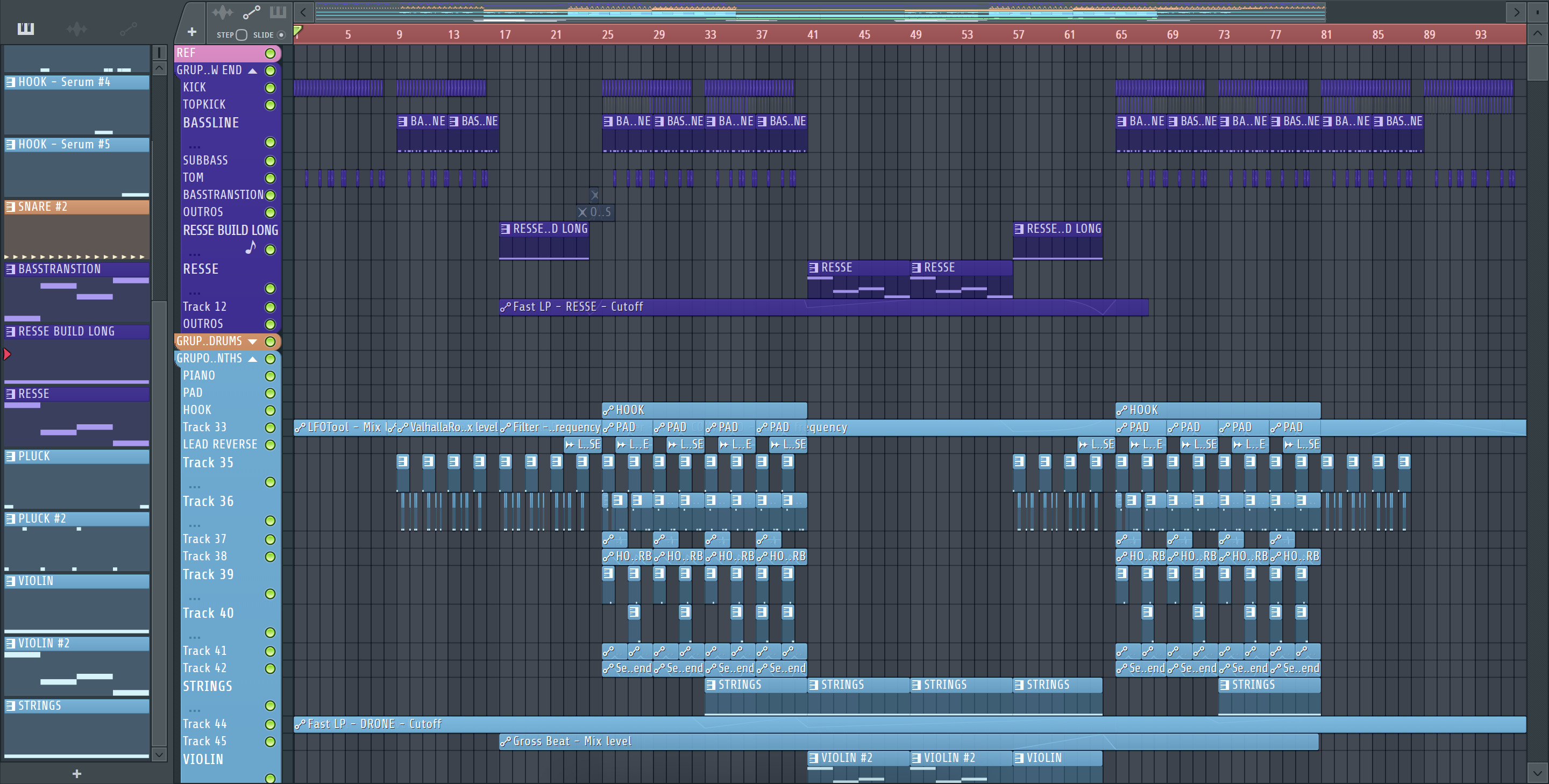
Task: Mute the PIANO track
Action: pos(271,376)
